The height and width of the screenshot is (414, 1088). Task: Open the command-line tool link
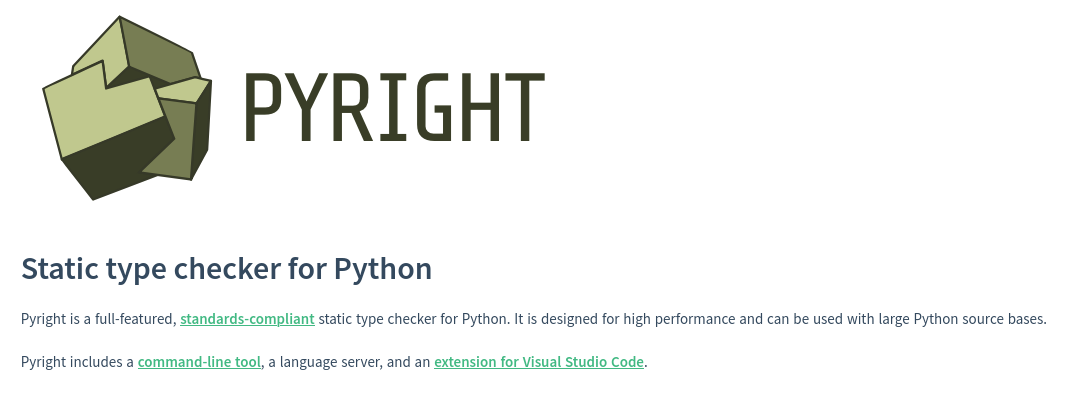click(x=199, y=362)
